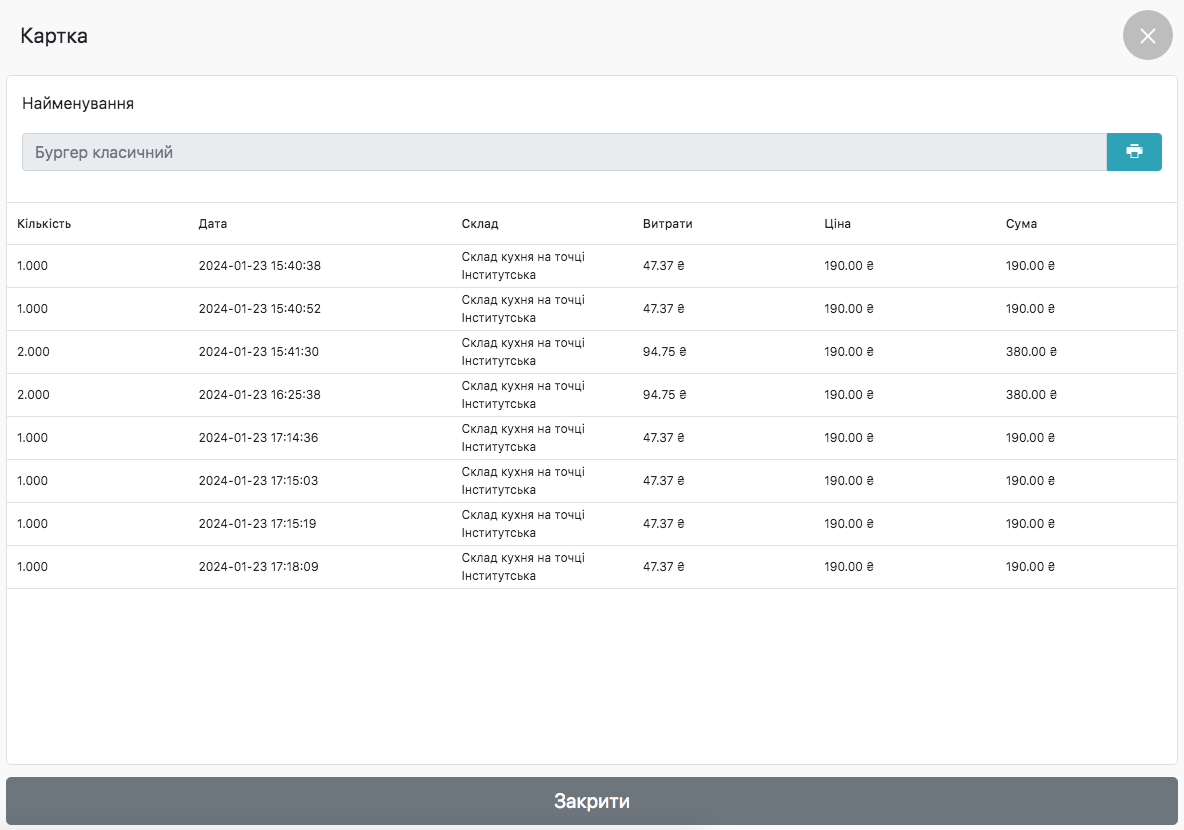1184x830 pixels.
Task: Select the date 2024-01-23 15:40:38 entry
Action: click(x=259, y=266)
